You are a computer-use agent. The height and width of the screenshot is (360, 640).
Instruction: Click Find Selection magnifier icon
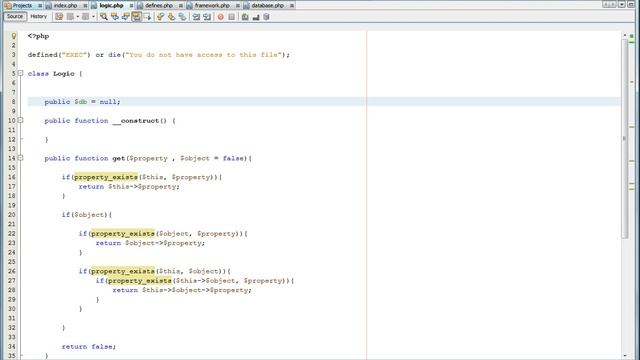pos(104,17)
